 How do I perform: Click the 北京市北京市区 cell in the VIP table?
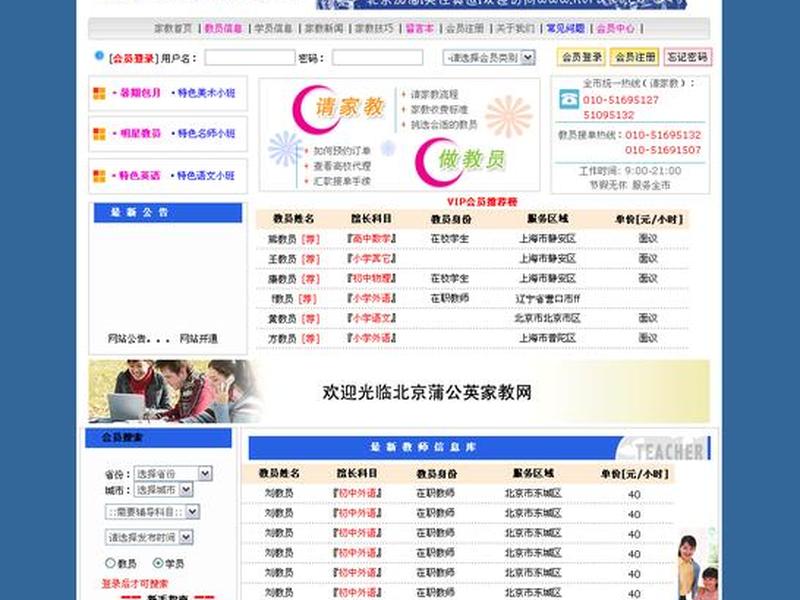point(547,318)
